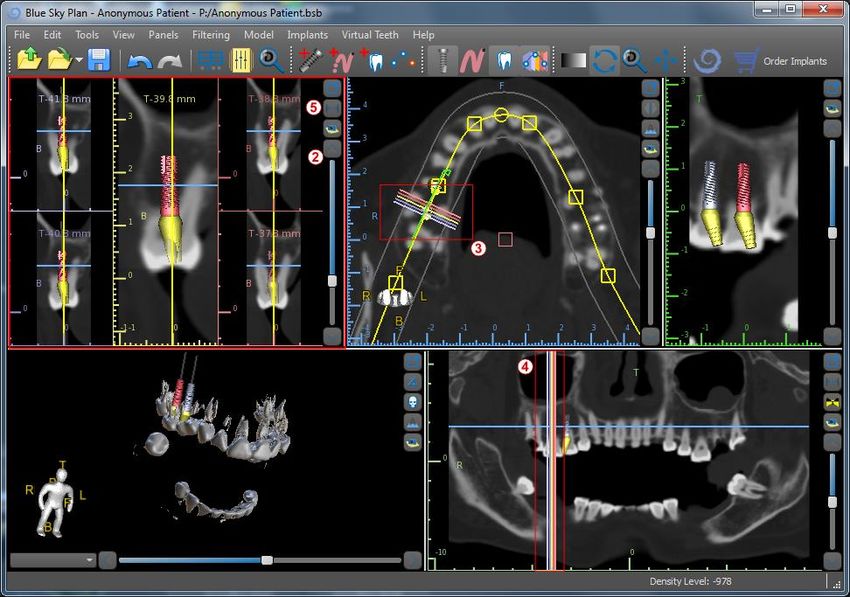
Task: Redo the last undone action
Action: point(170,61)
